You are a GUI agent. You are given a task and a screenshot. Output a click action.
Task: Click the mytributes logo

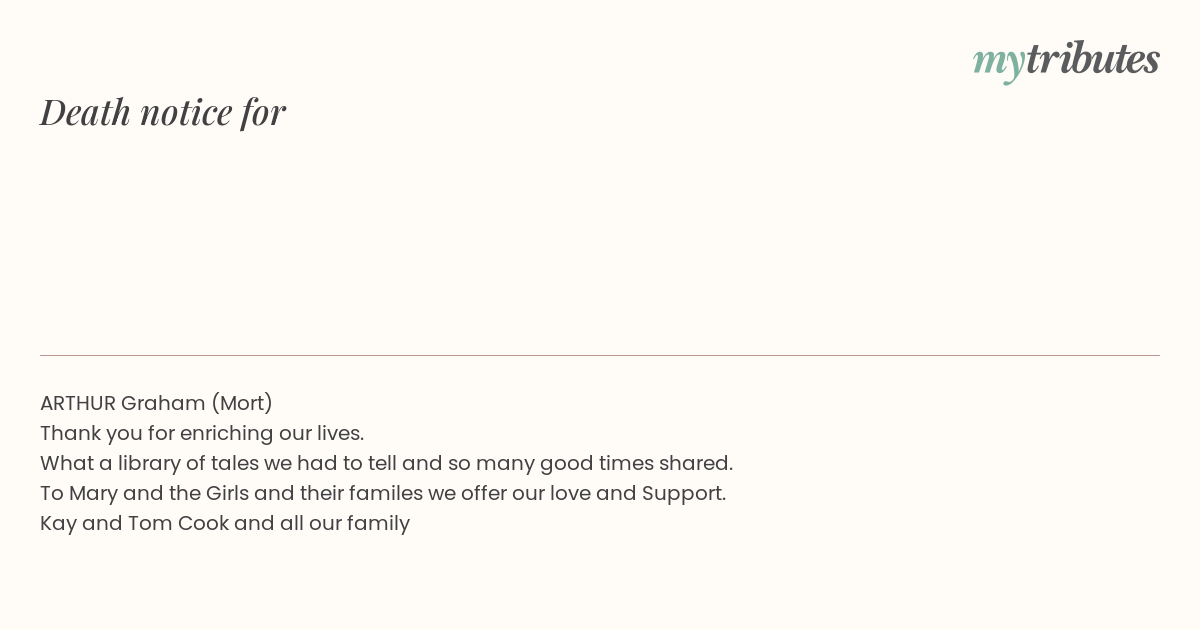pos(1066,60)
